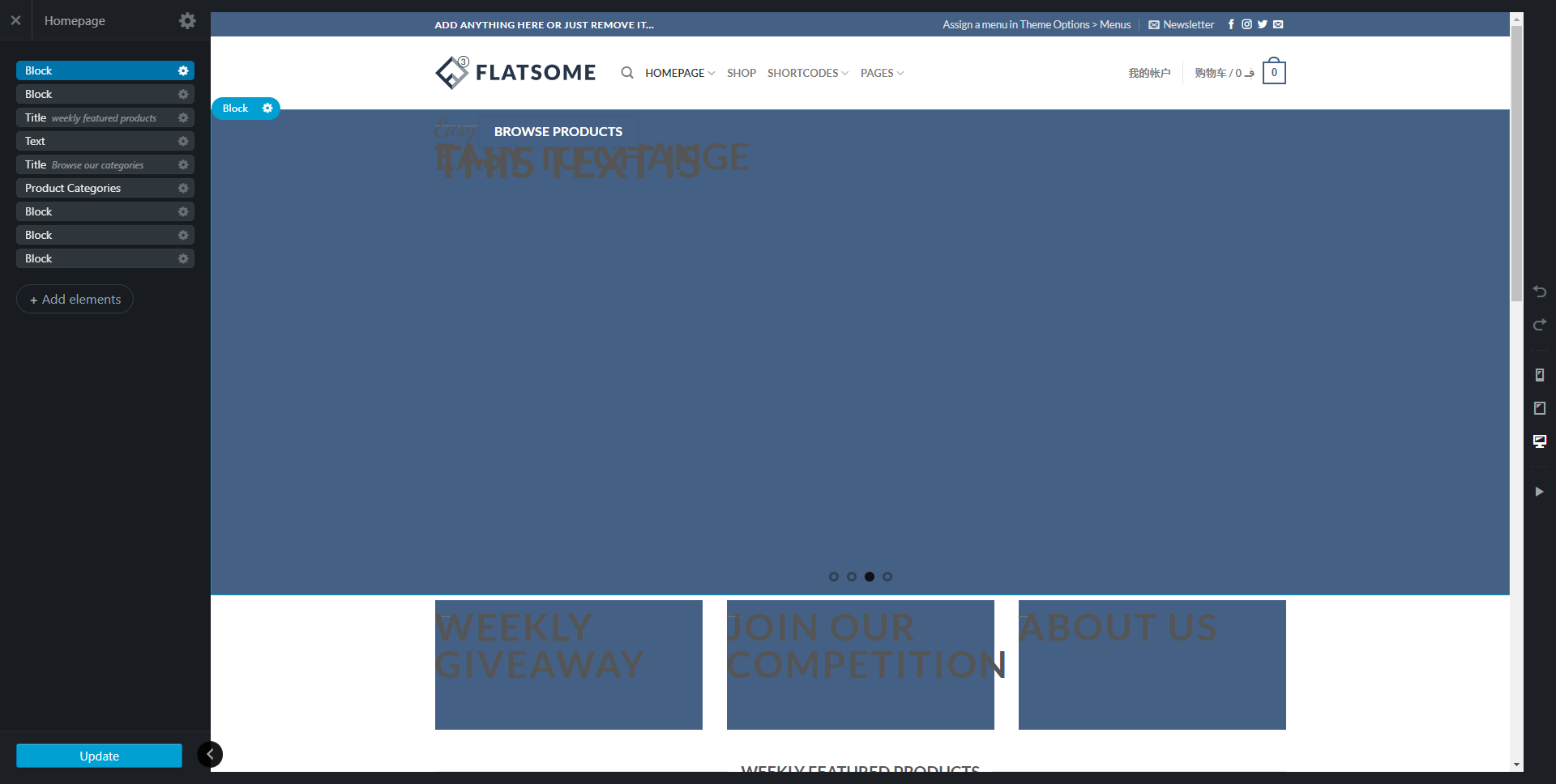Image resolution: width=1556 pixels, height=784 pixels.
Task: Click the BROWSE PRODUCTS button
Action: click(x=558, y=131)
